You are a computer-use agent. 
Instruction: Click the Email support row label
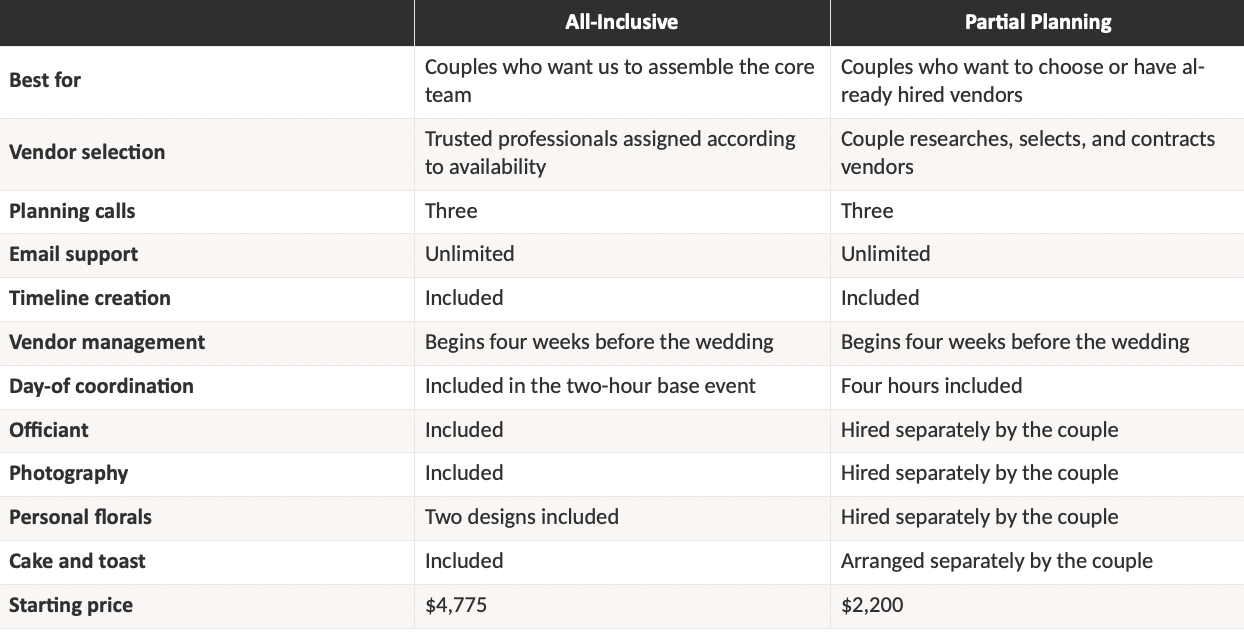(x=74, y=254)
